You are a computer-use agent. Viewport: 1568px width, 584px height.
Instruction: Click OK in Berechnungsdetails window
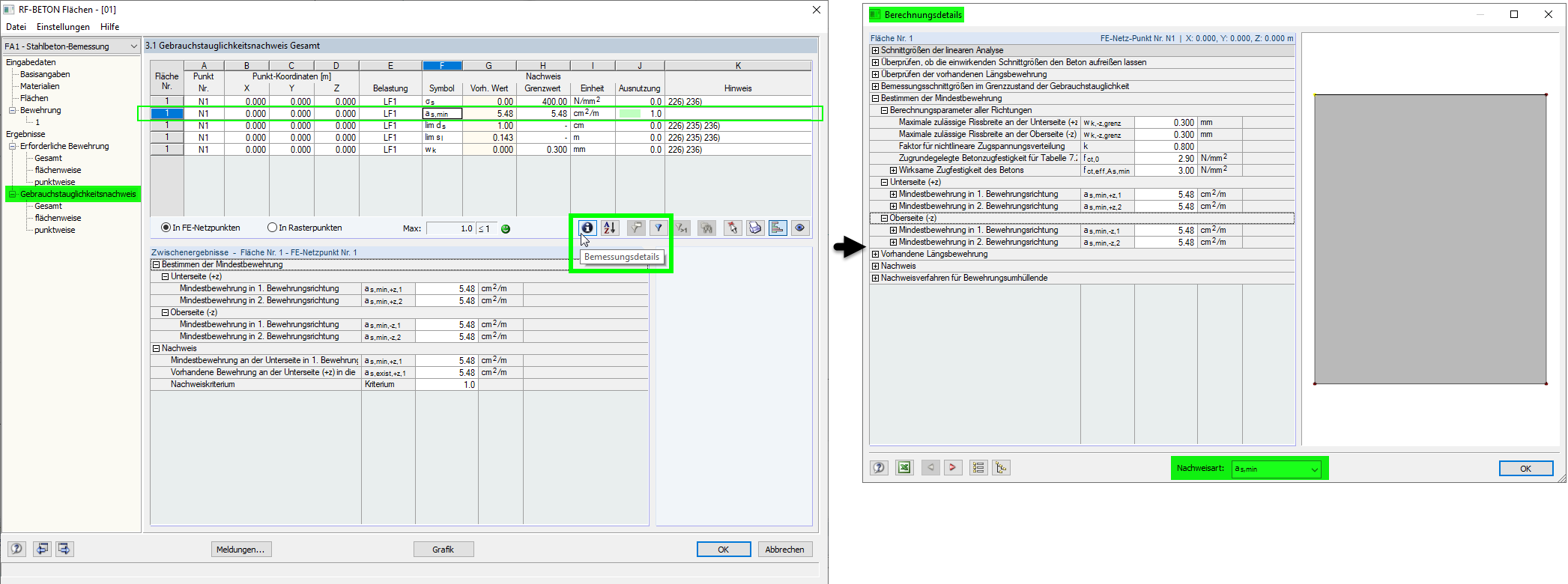point(1526,469)
